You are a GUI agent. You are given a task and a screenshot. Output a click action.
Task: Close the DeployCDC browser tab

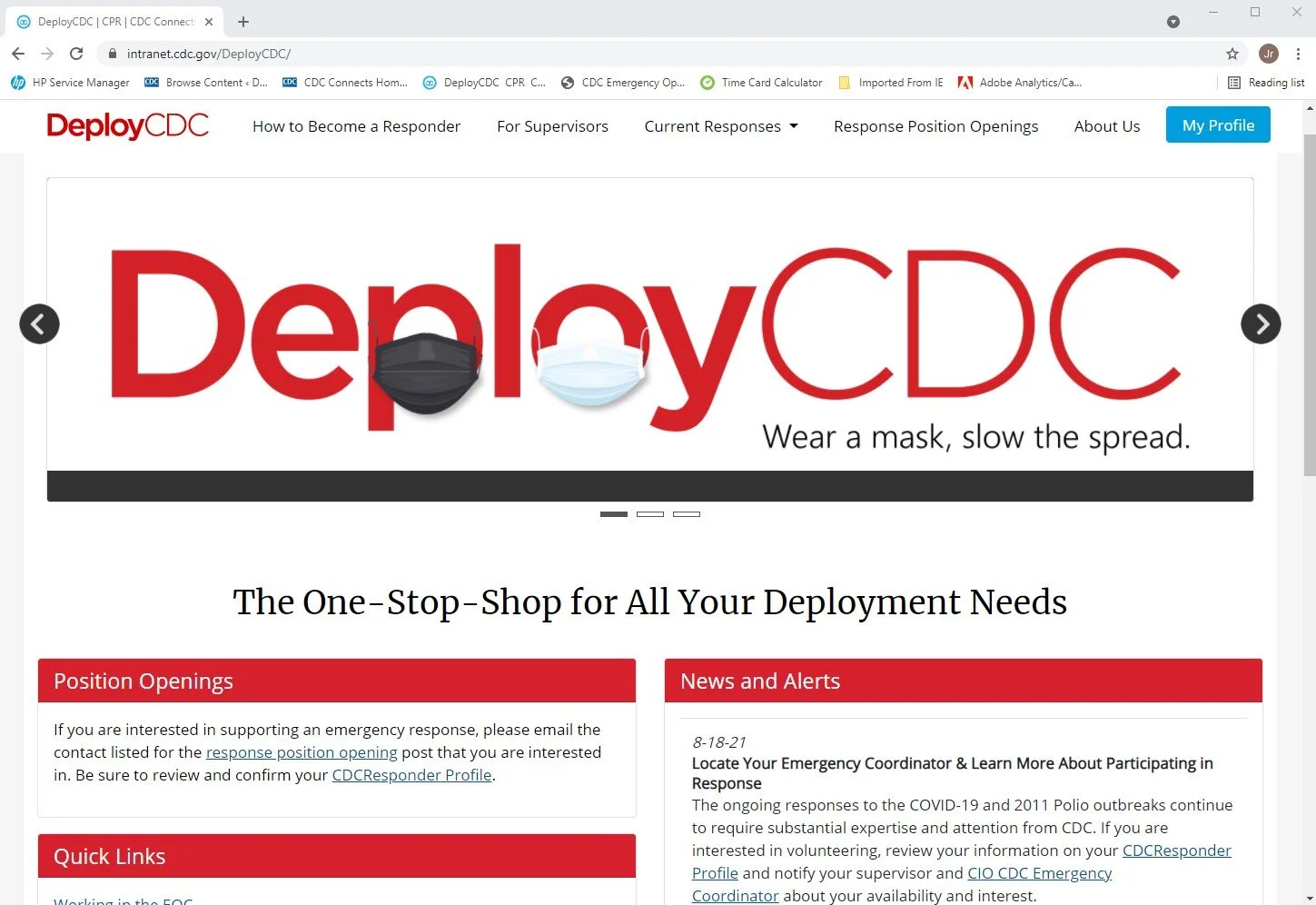[208, 22]
